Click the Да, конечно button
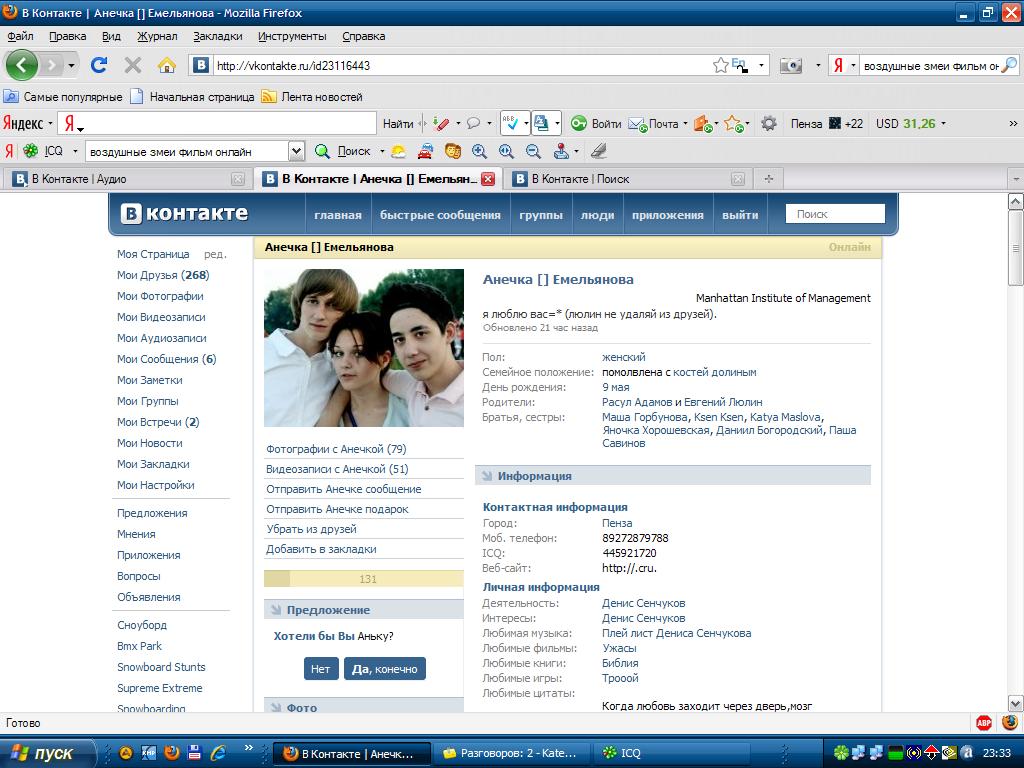The width and height of the screenshot is (1024, 768). (x=385, y=669)
